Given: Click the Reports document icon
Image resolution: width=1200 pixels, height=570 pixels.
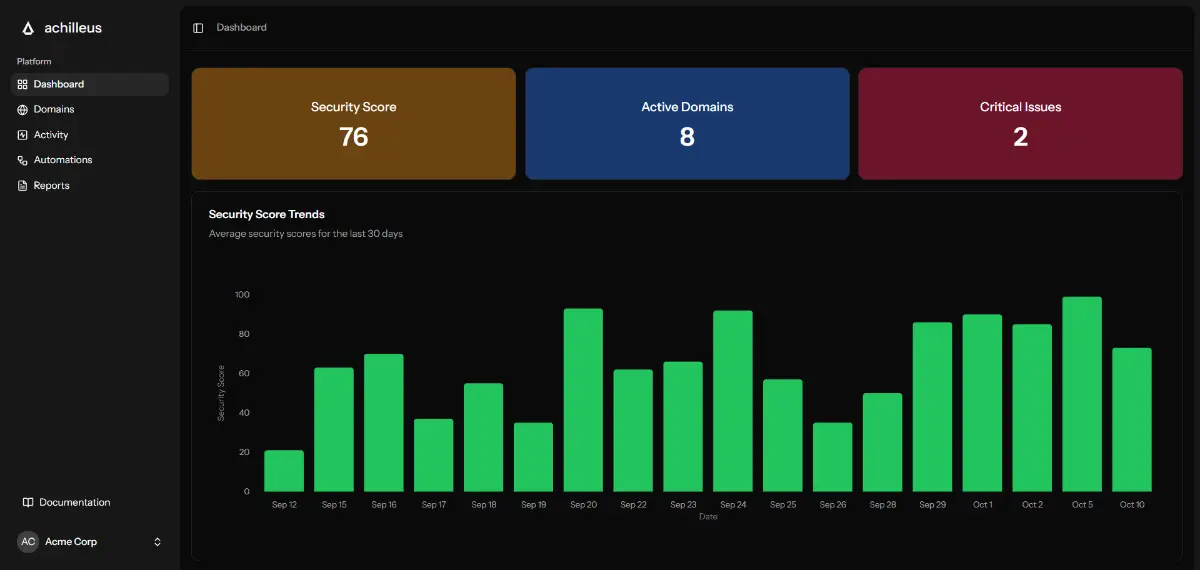Looking at the screenshot, I should (x=23, y=186).
